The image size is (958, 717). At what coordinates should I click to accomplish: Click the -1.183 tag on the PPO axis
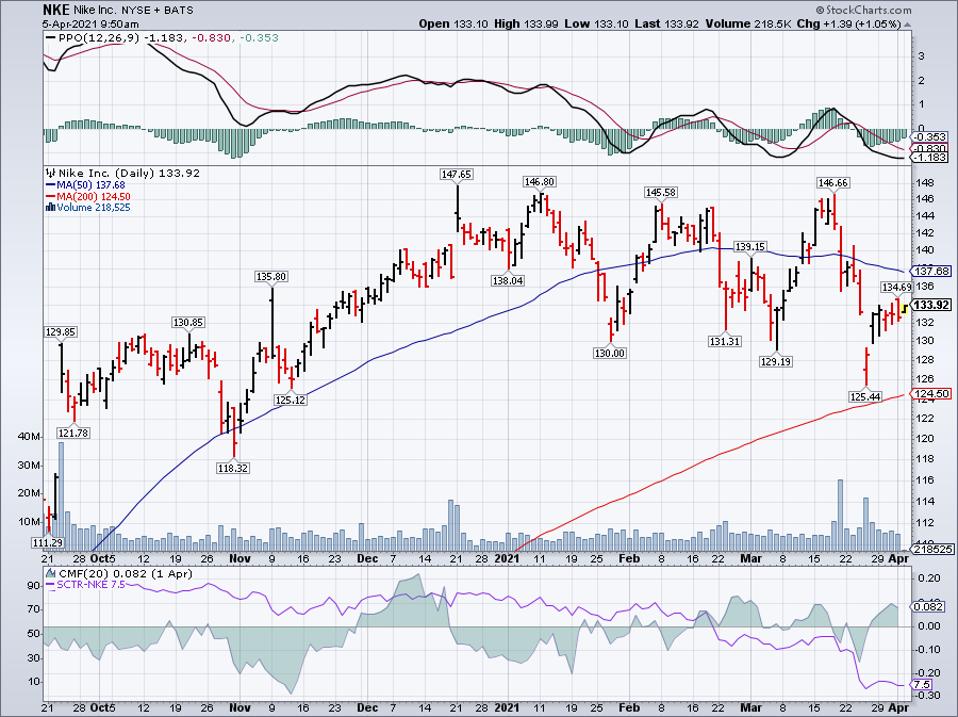[x=930, y=158]
